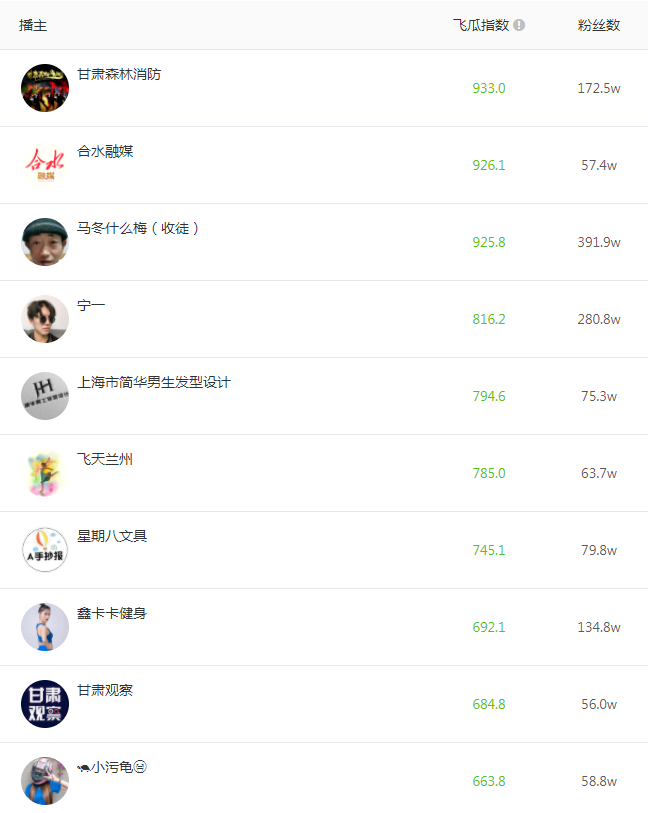
Task: Click the 飞瓜指数 info help icon
Action: (x=519, y=26)
